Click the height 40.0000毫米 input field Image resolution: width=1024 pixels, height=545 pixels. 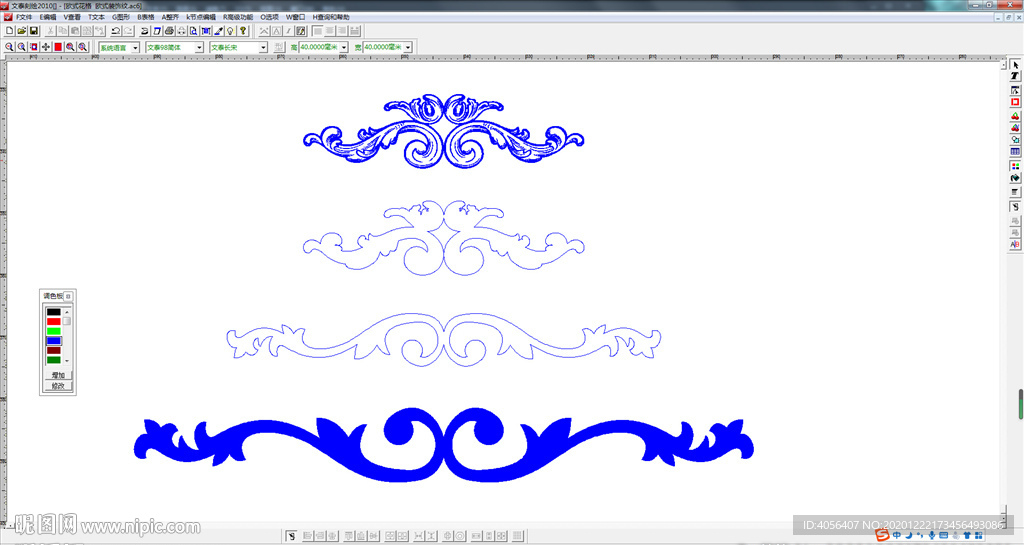pos(319,47)
